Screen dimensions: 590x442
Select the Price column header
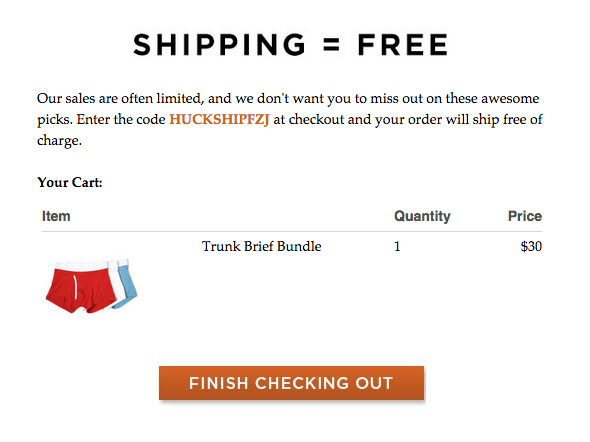tap(525, 216)
